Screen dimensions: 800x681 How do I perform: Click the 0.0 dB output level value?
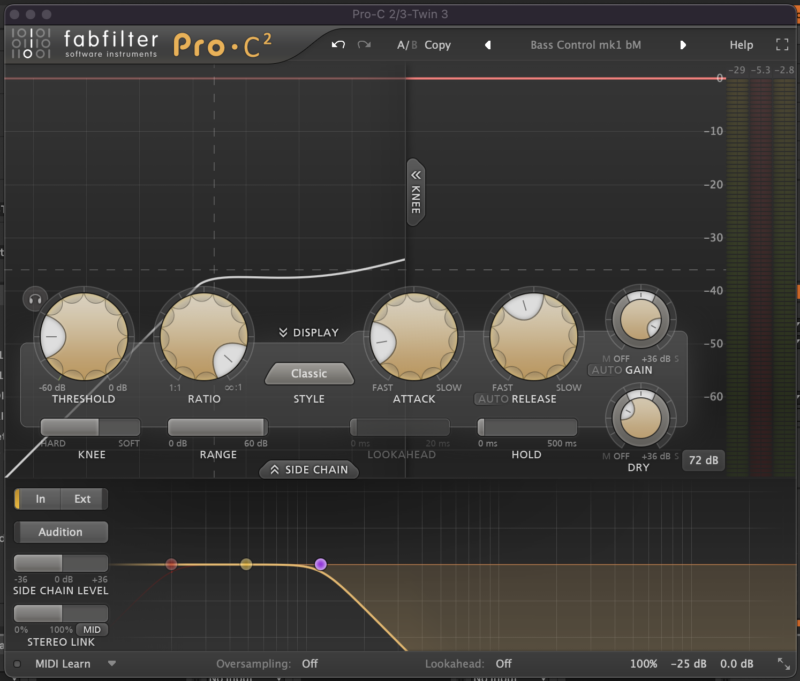click(736, 664)
